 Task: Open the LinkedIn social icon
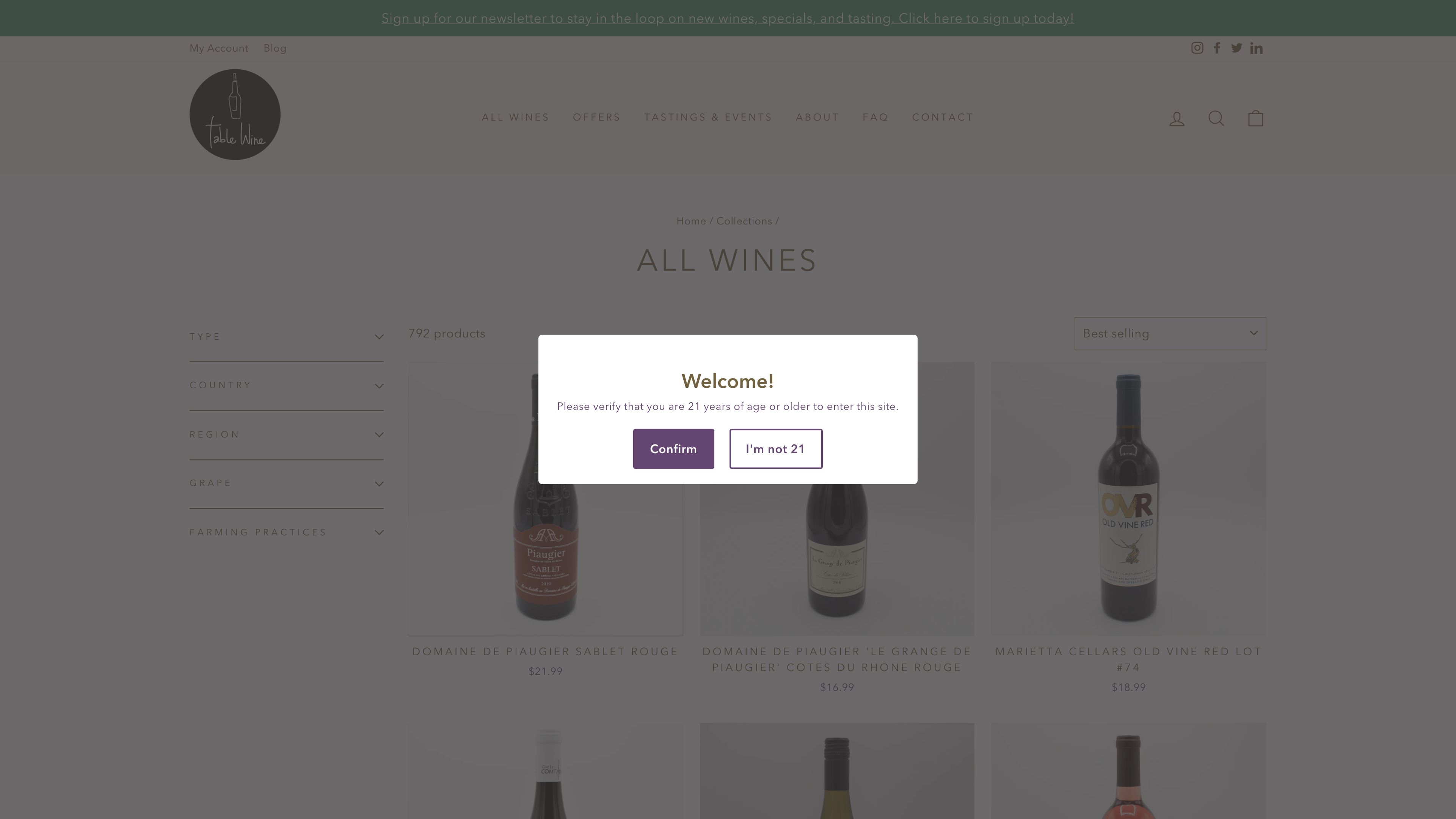point(1257,48)
